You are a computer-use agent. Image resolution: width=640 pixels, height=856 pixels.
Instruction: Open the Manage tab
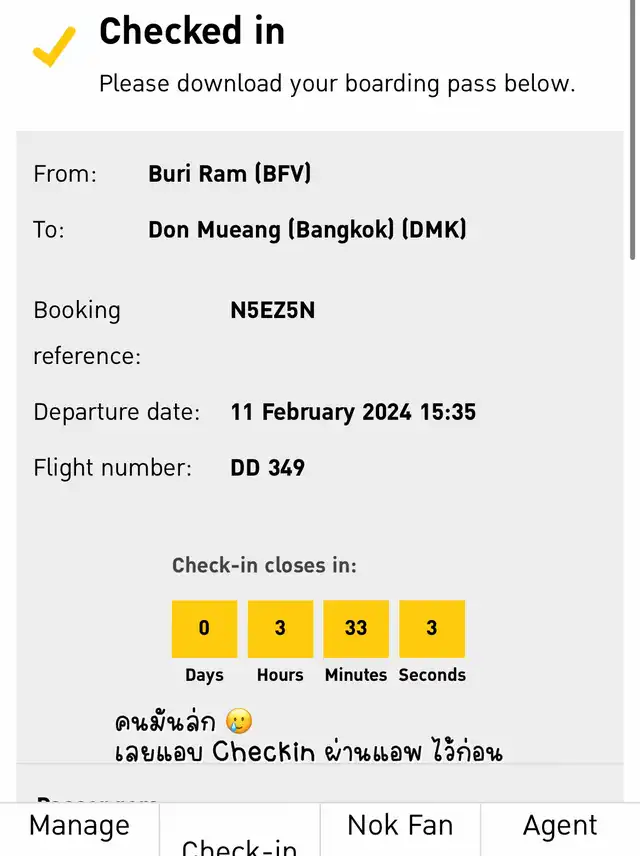79,826
